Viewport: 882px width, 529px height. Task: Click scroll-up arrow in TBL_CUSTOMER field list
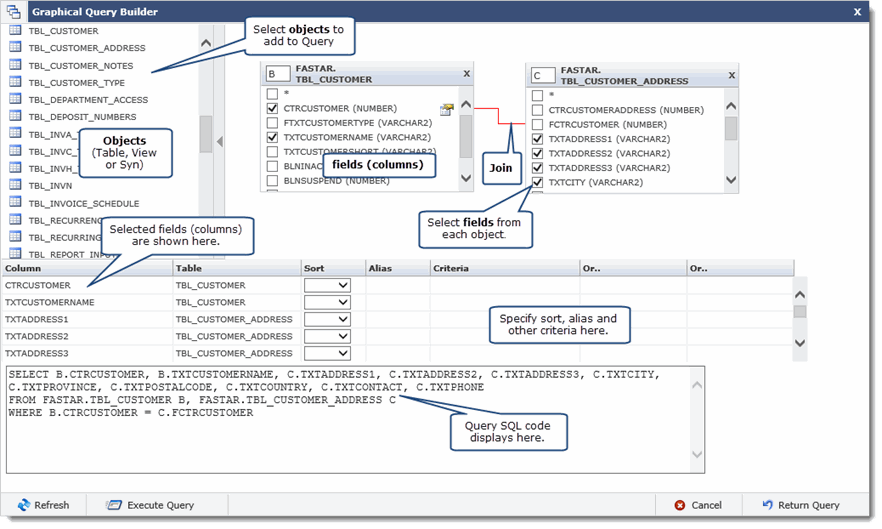(466, 104)
